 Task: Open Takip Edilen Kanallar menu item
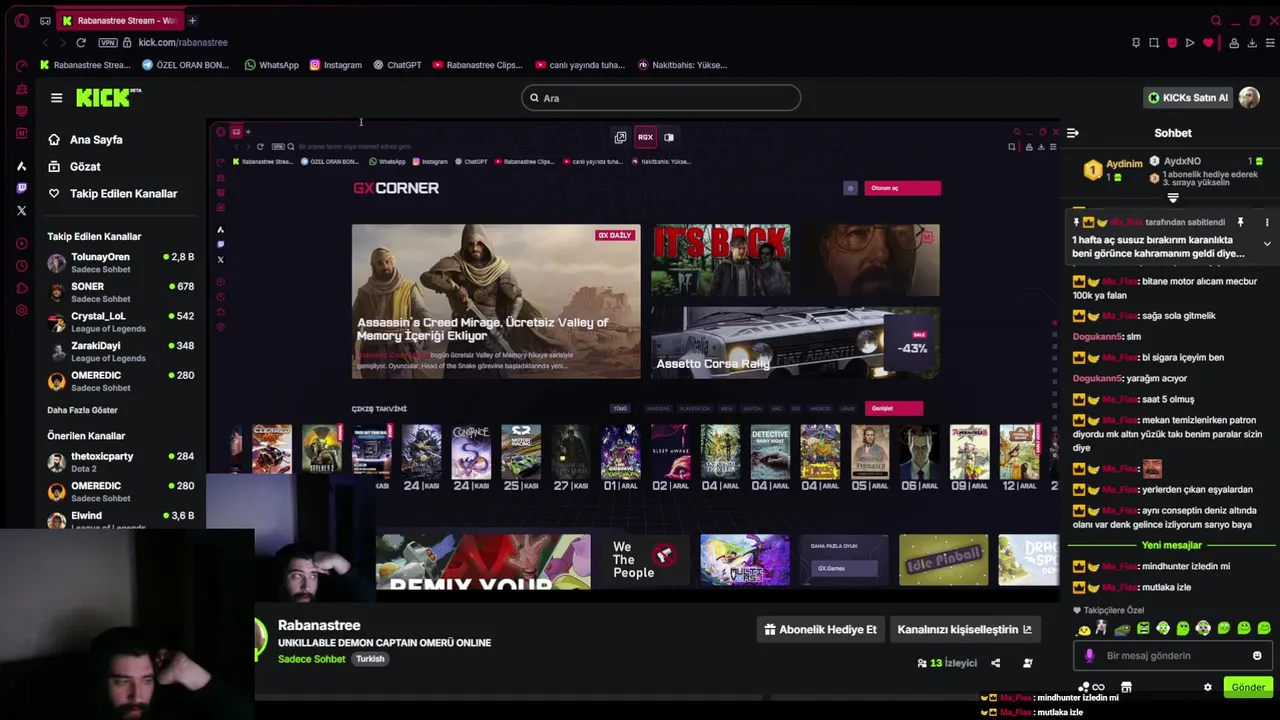tap(113, 194)
